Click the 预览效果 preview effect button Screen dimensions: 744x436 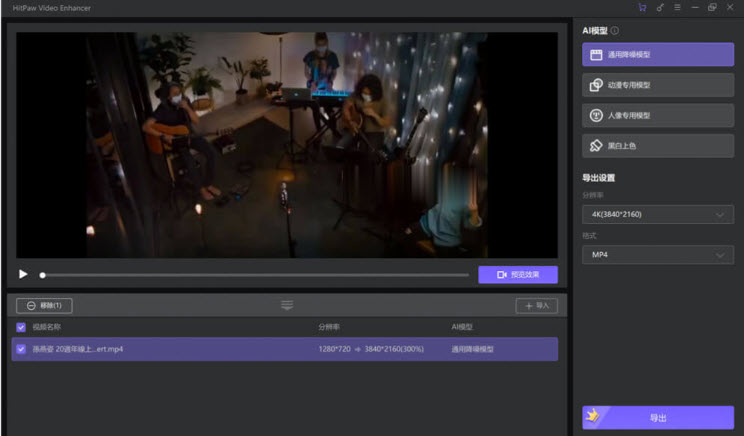pos(517,275)
